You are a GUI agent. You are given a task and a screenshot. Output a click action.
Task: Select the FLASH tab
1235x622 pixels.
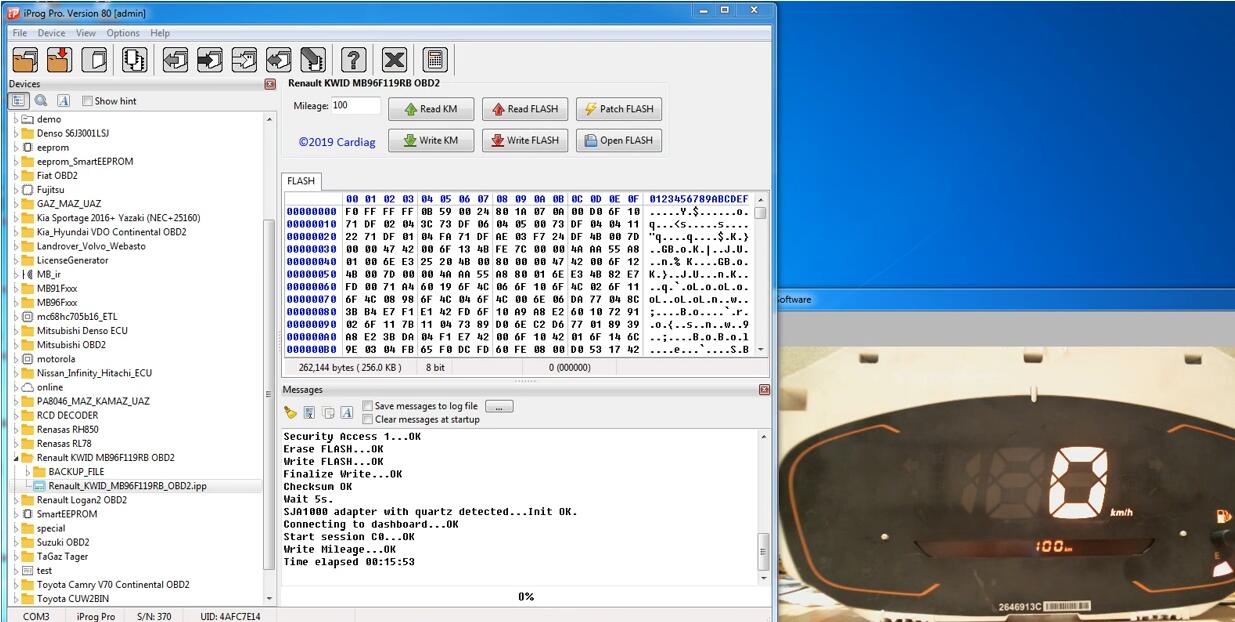coord(301,181)
